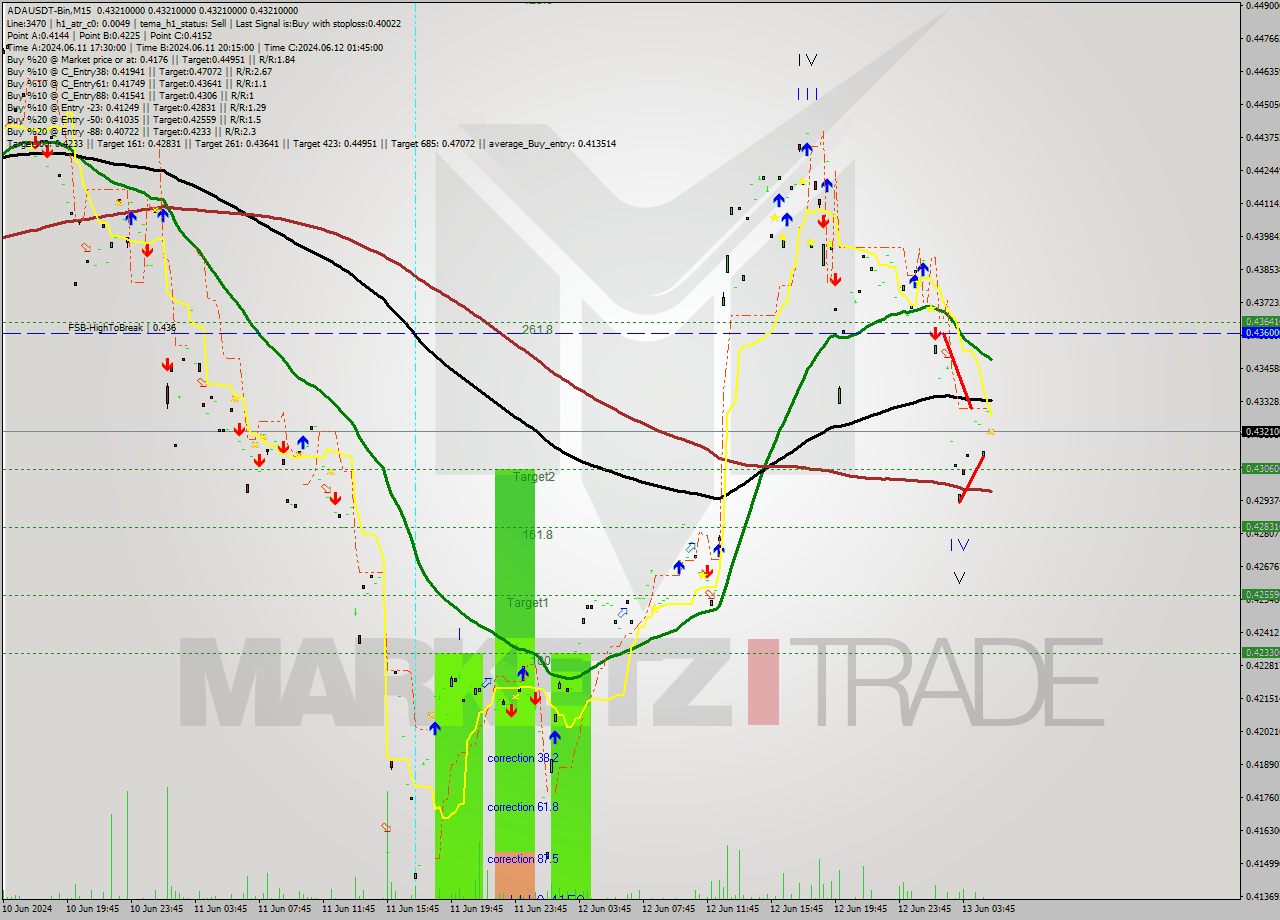Viewport: 1280px width, 920px height.
Task: Click the black 'IV' wave label at top
Action: [808, 60]
